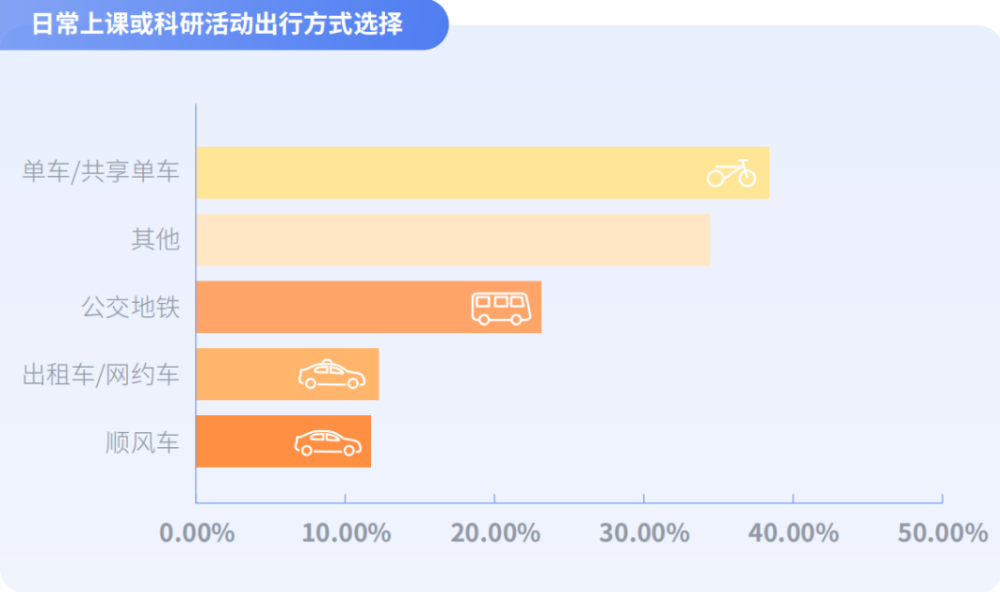Click the 单车/共享单车 axis label
The width and height of the screenshot is (1000, 592).
click(101, 172)
